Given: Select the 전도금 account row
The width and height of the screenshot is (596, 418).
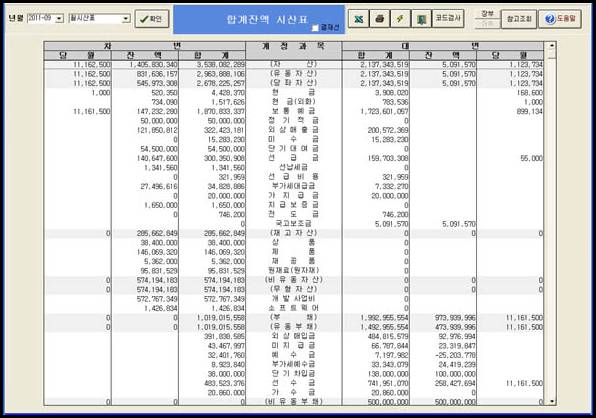Looking at the screenshot, I should pyautogui.click(x=293, y=214).
